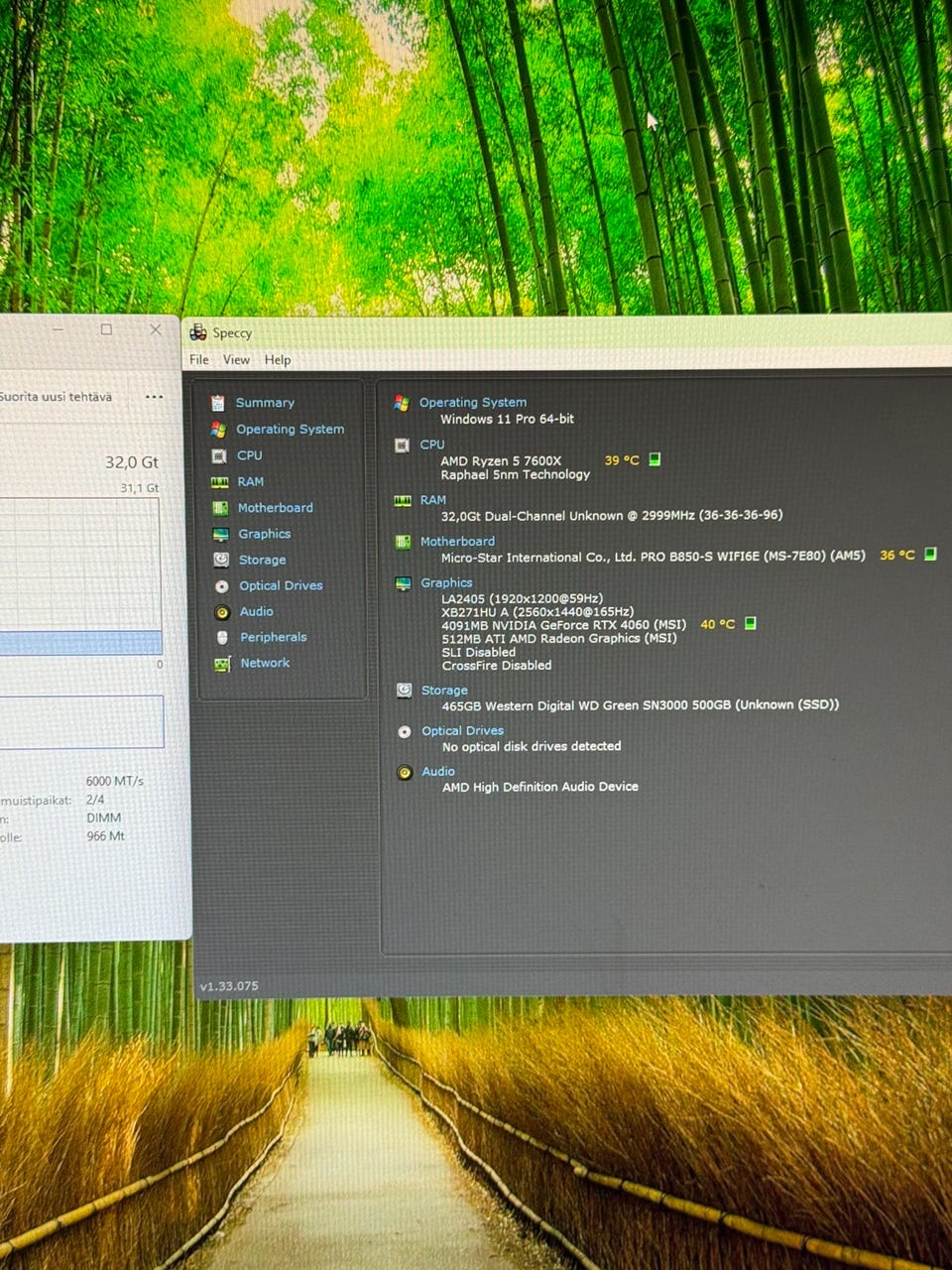Select RAM in the sidebar list
Viewport: 952px width, 1270px height.
251,481
